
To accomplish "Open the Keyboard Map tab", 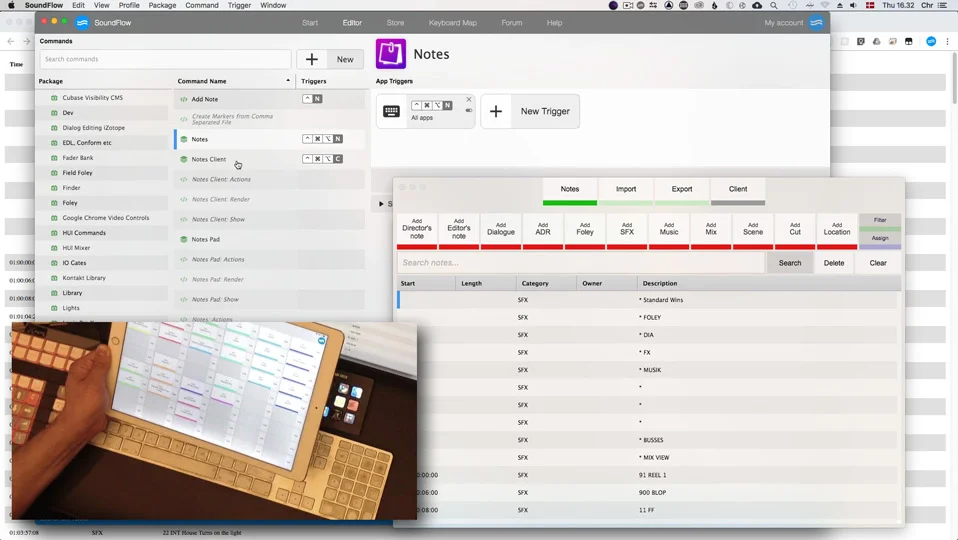I will coord(453,23).
